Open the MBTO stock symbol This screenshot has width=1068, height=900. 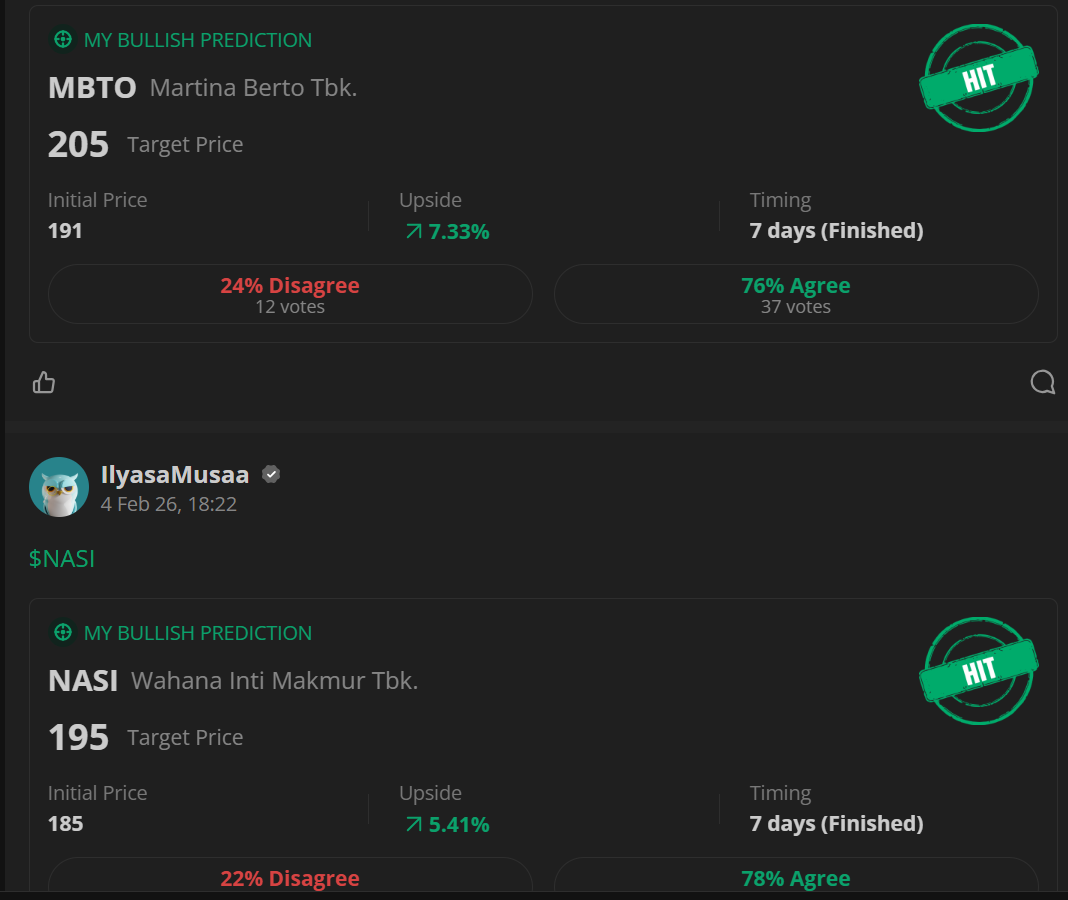(x=92, y=88)
